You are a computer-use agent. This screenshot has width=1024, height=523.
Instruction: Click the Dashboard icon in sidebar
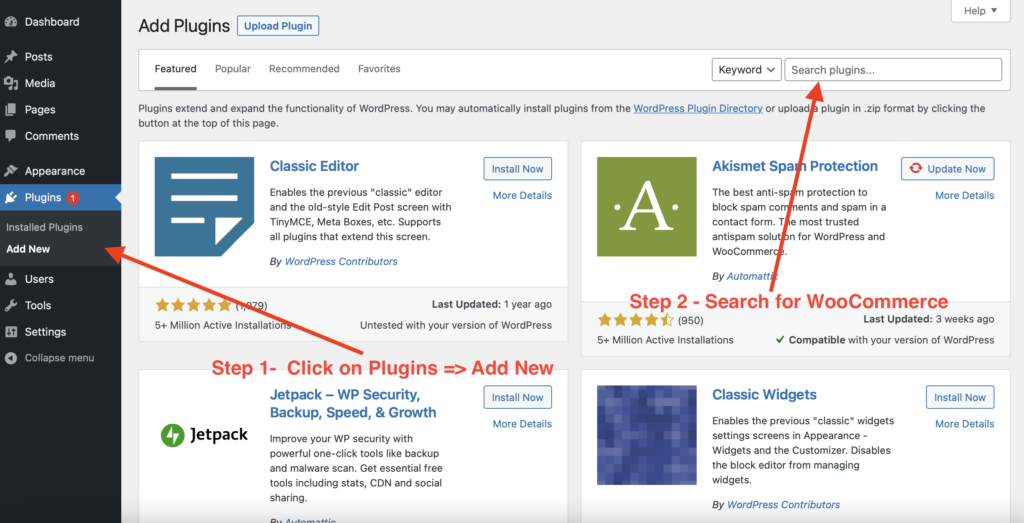pyautogui.click(x=11, y=22)
